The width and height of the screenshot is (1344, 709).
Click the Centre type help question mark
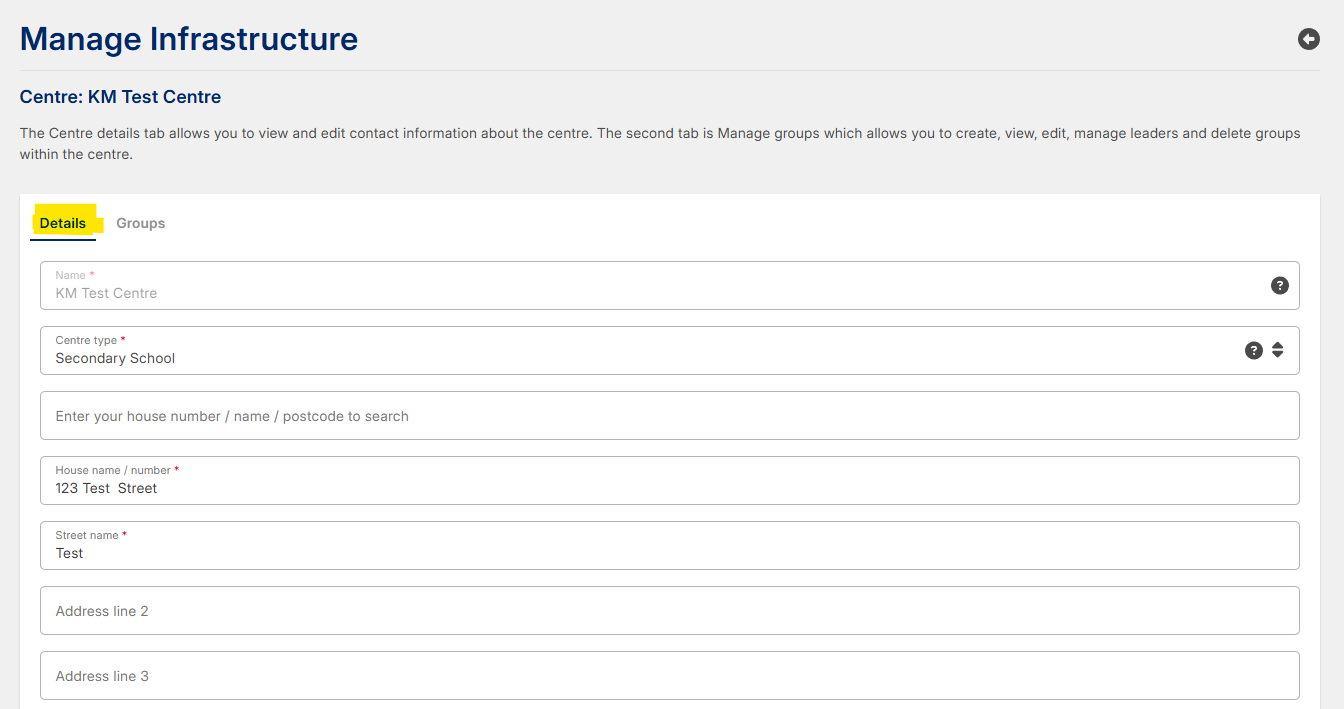(1253, 350)
